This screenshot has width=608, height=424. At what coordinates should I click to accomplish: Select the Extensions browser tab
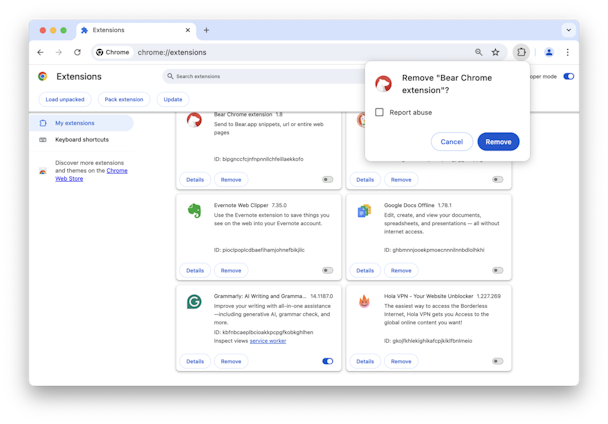tap(136, 30)
